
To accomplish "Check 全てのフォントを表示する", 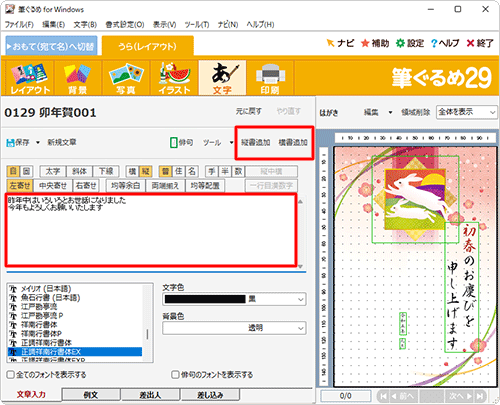I will [x=11, y=375].
